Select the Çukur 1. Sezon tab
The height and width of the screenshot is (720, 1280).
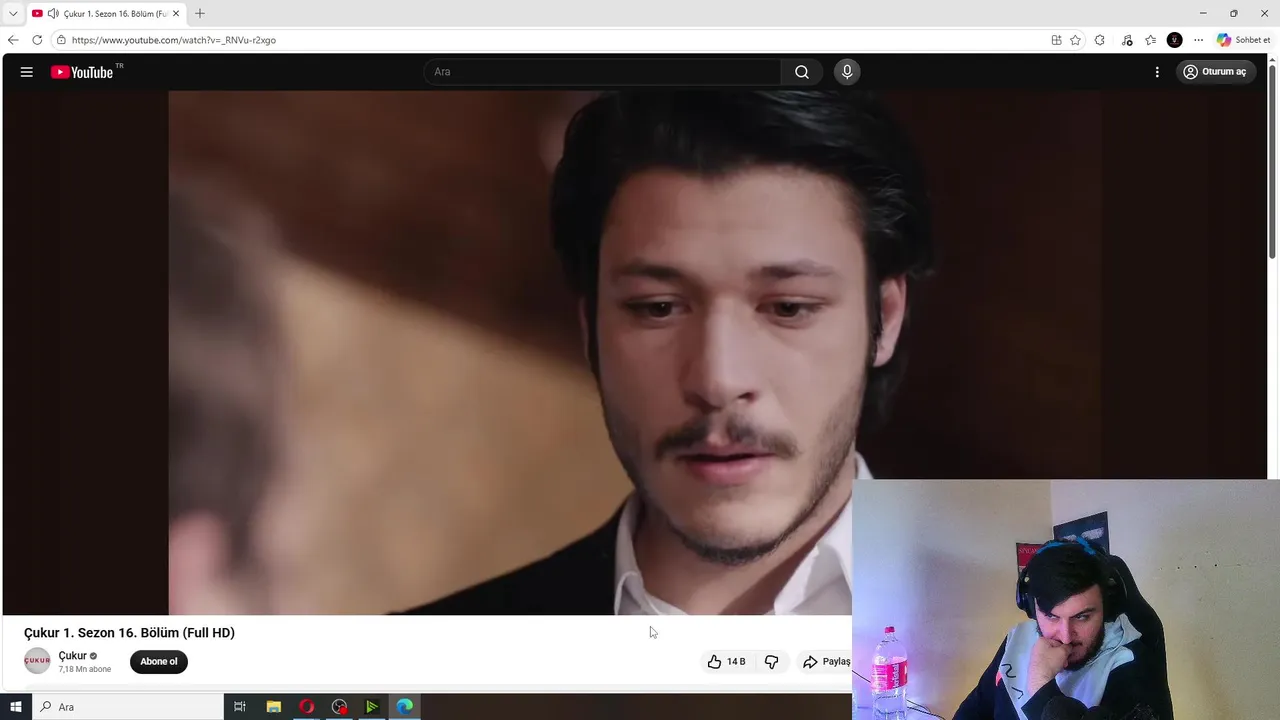105,14
